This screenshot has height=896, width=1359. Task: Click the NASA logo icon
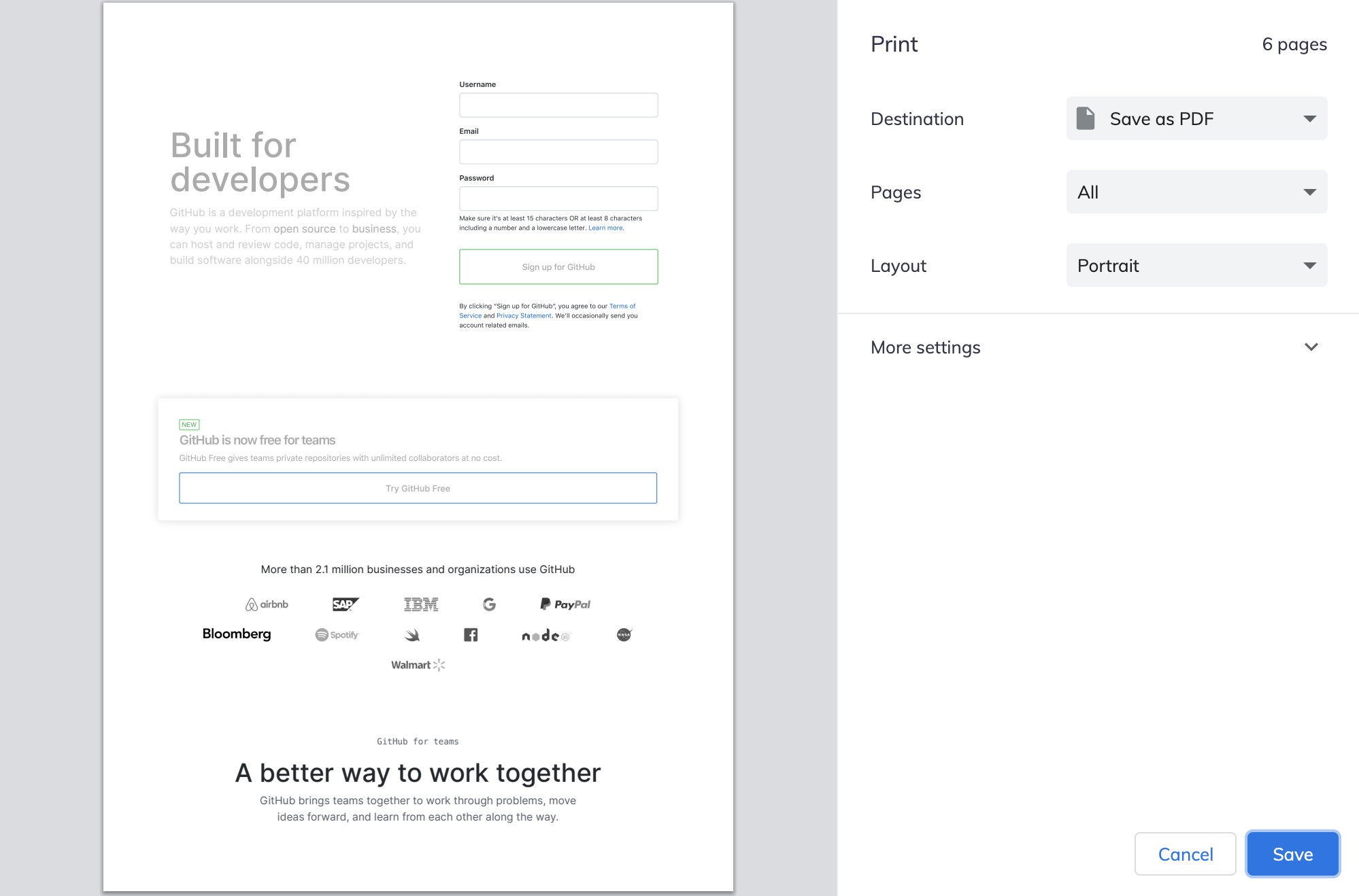(624, 635)
